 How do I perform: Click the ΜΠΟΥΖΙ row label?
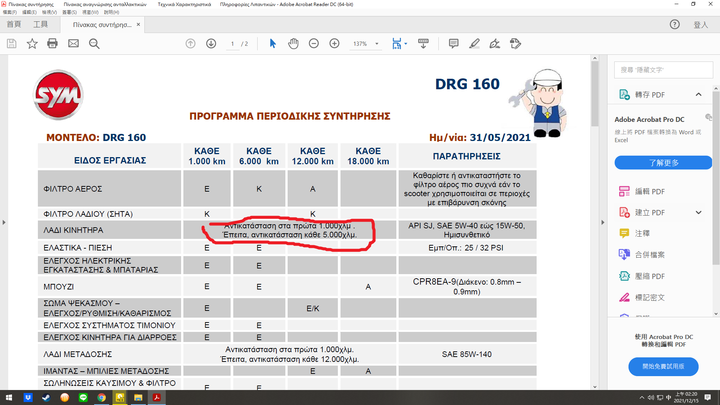point(59,287)
